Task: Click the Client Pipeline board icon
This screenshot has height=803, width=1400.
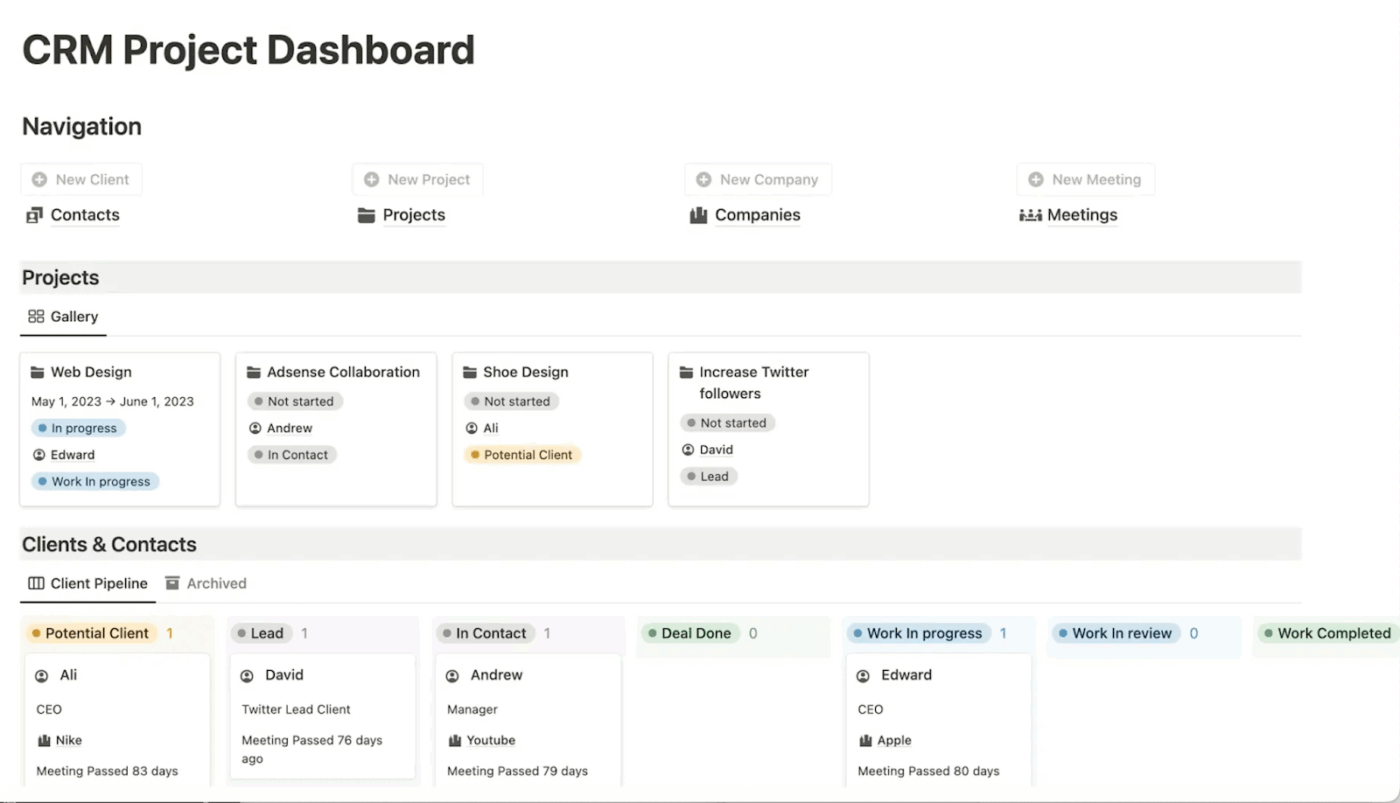Action: tap(37, 583)
